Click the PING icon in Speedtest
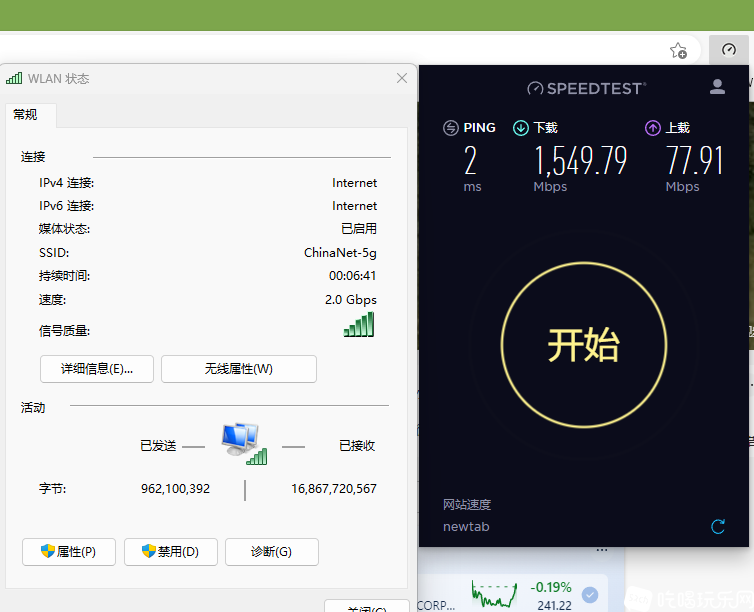754x612 pixels. tap(451, 128)
